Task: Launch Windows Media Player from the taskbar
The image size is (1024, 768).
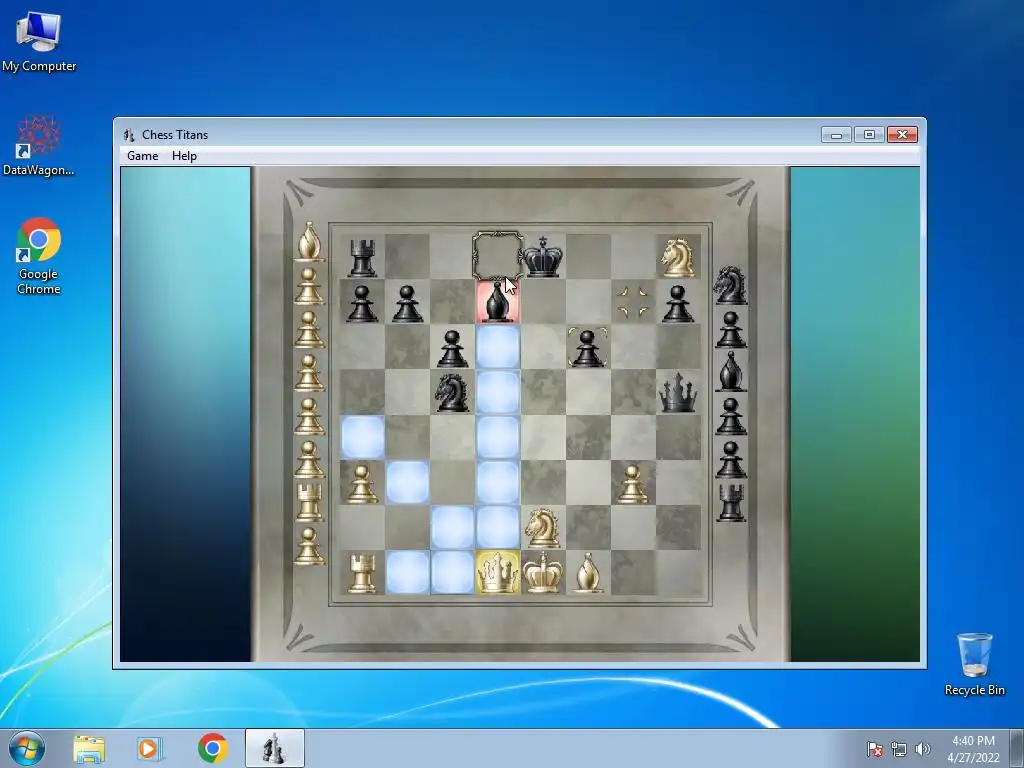Action: [149, 748]
